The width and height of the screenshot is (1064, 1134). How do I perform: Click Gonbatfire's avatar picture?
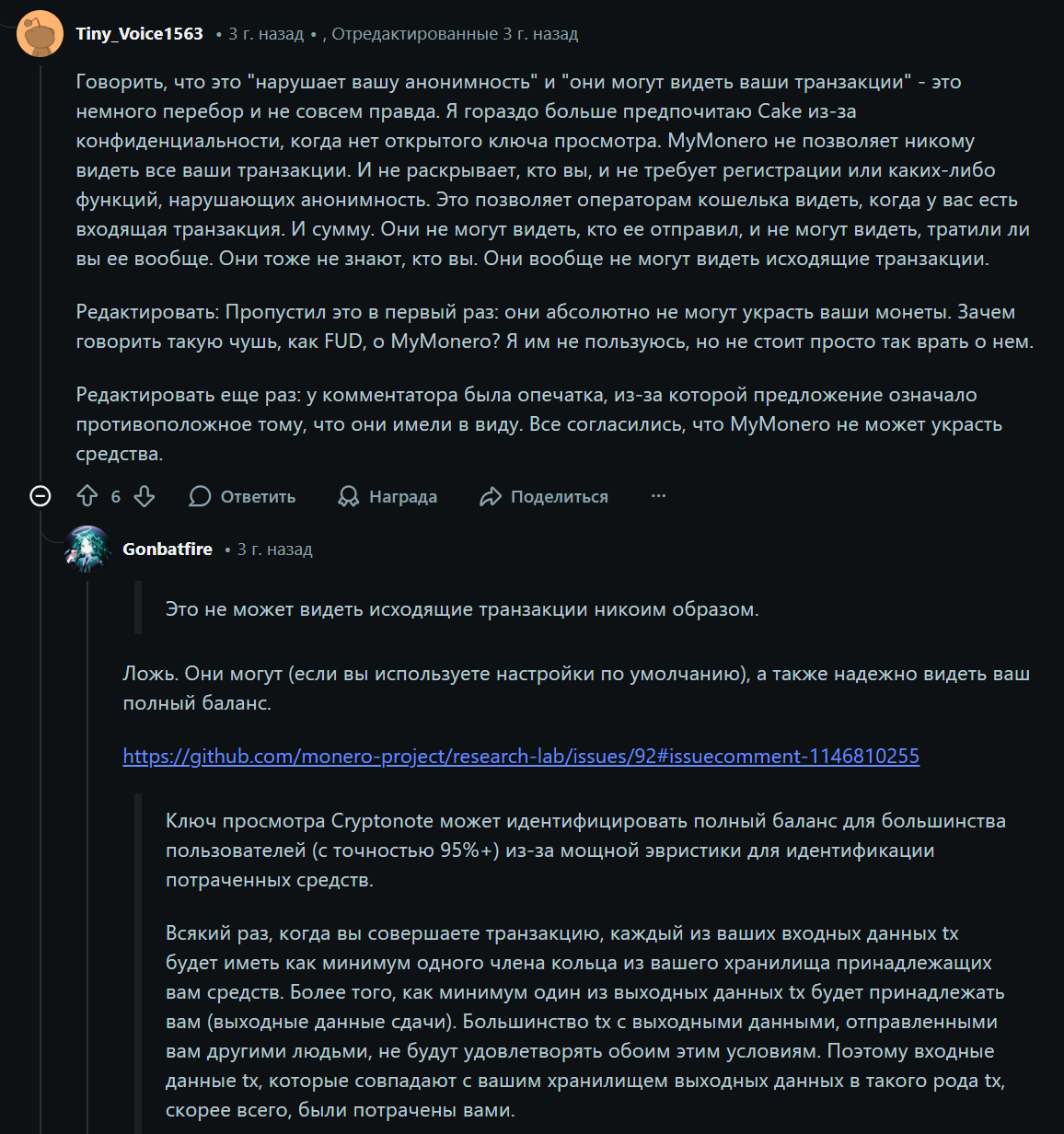[x=87, y=550]
